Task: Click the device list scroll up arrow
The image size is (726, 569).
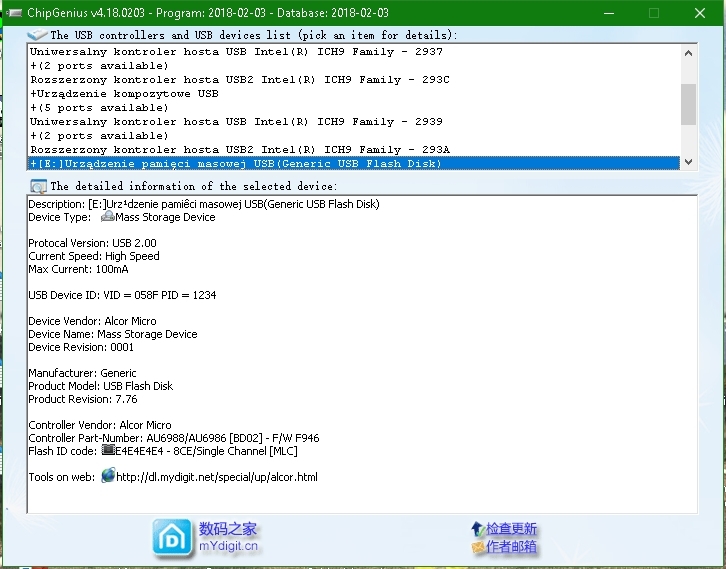Action: point(688,53)
